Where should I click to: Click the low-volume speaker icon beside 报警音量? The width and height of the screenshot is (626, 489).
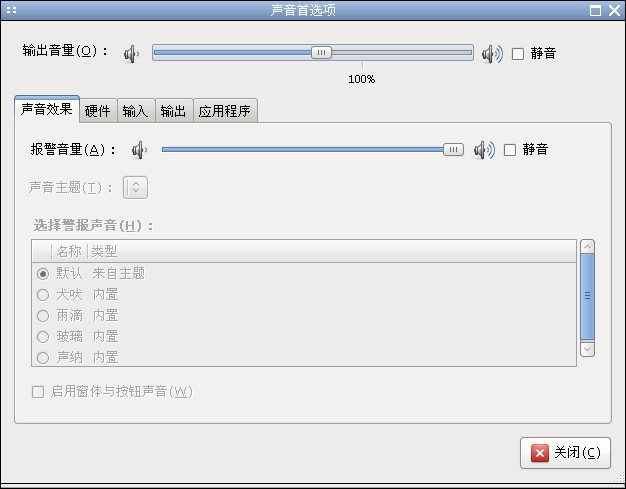tap(139, 150)
